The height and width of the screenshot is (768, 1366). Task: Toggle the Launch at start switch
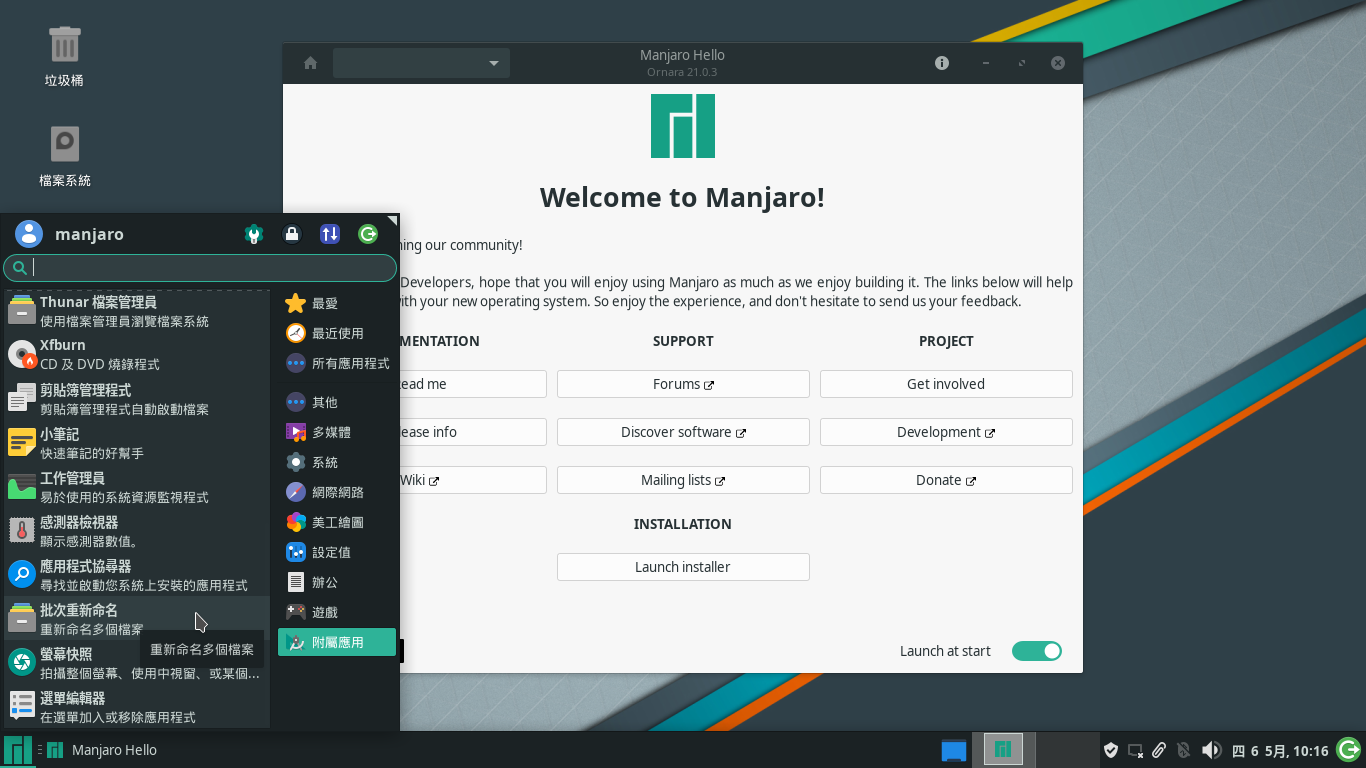(1037, 651)
